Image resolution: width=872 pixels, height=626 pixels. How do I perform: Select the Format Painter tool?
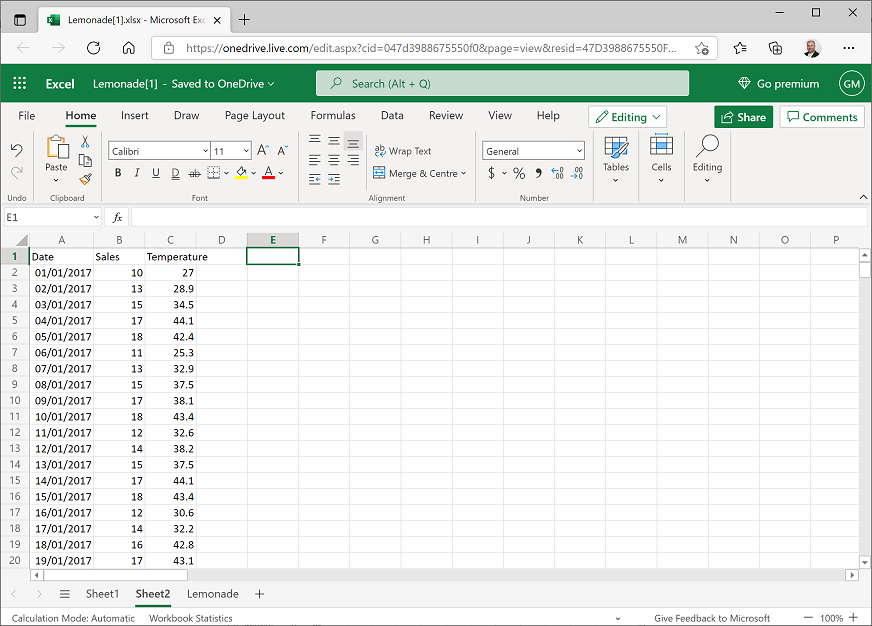85,179
